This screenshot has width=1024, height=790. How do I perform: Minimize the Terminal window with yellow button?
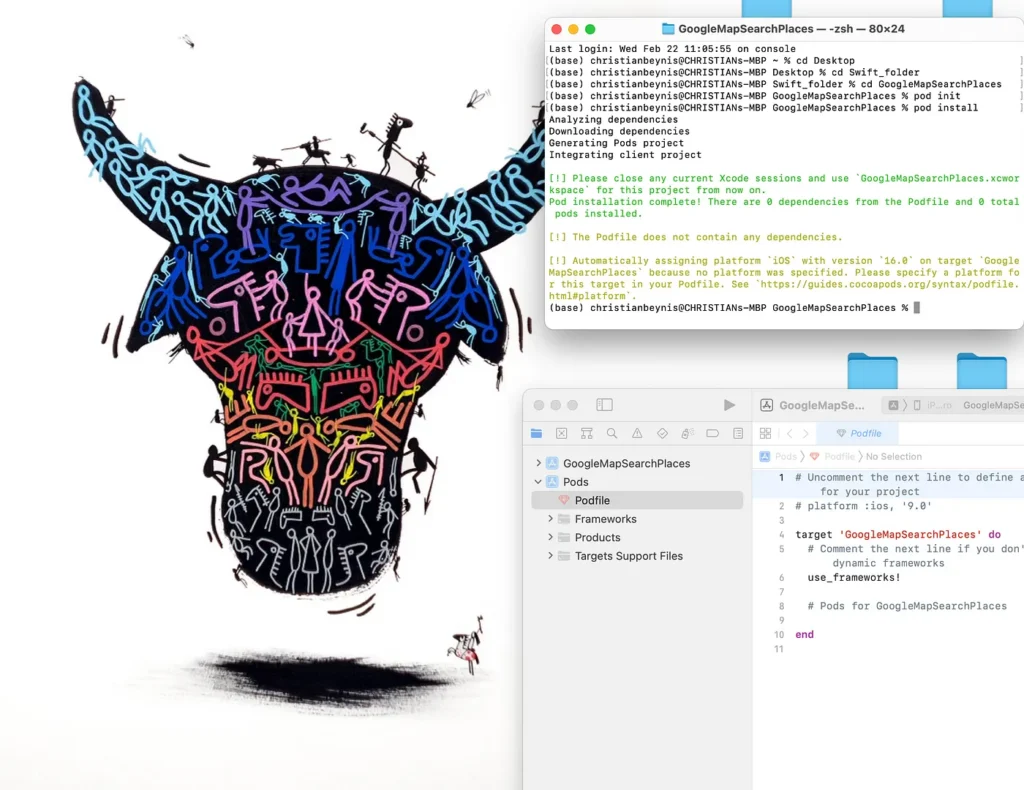click(x=573, y=29)
